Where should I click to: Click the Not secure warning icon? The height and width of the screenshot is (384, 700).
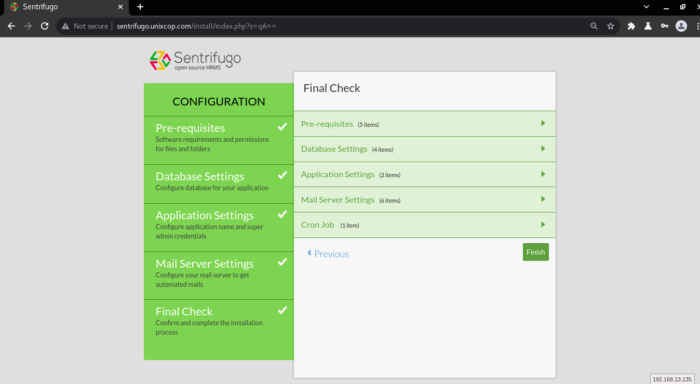pyautogui.click(x=65, y=26)
